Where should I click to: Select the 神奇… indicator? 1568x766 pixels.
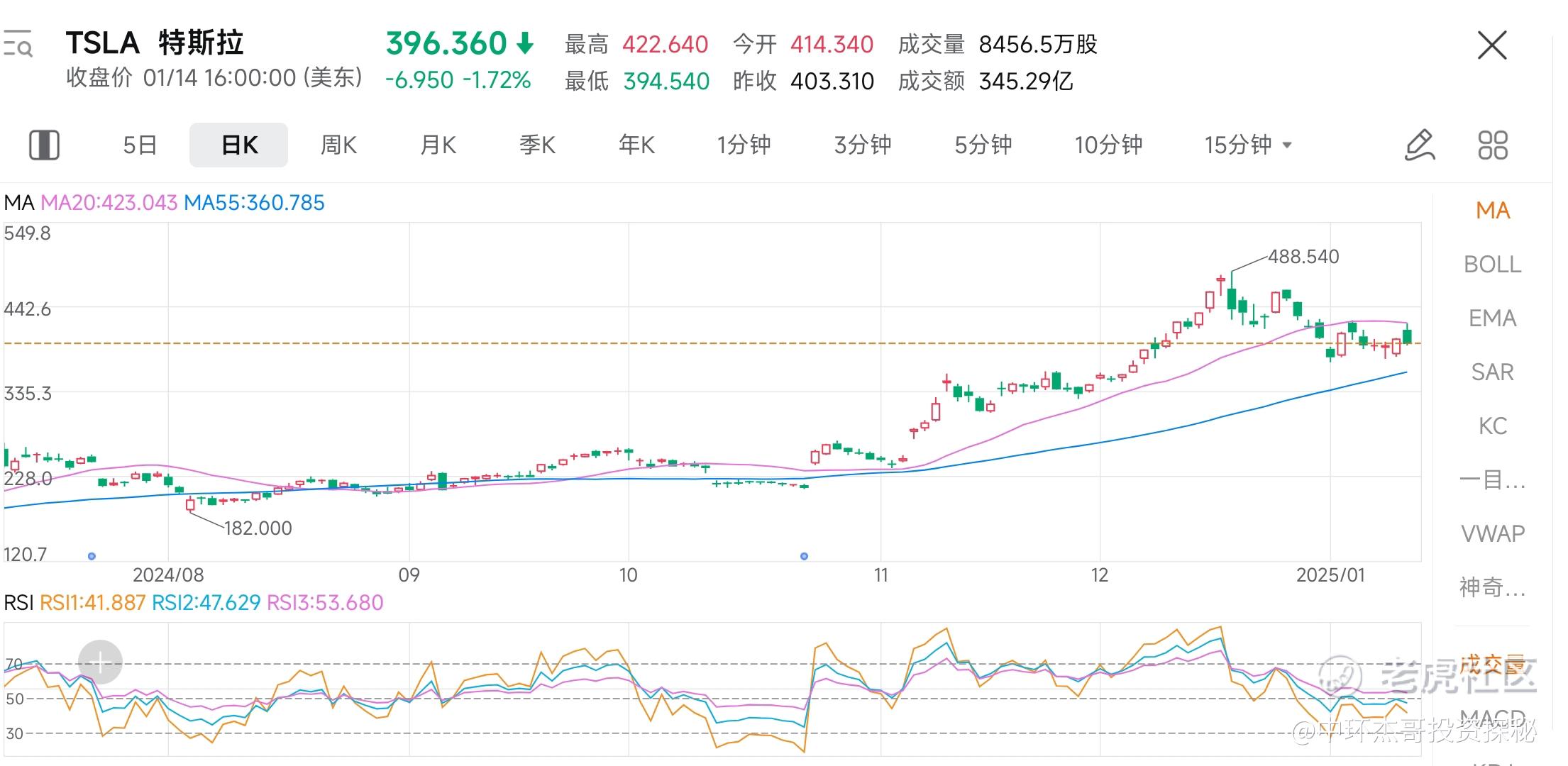click(1493, 588)
